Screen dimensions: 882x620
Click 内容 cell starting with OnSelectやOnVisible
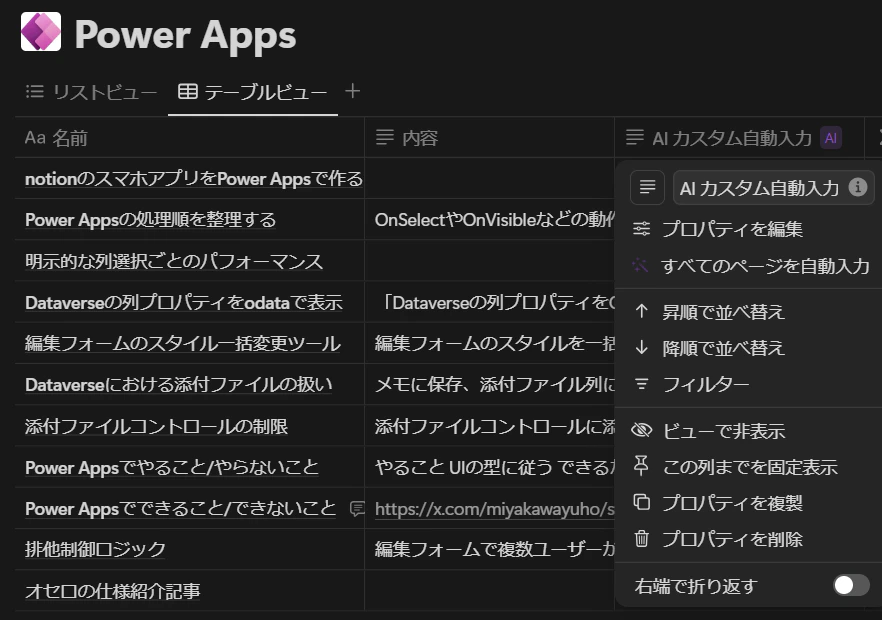489,219
